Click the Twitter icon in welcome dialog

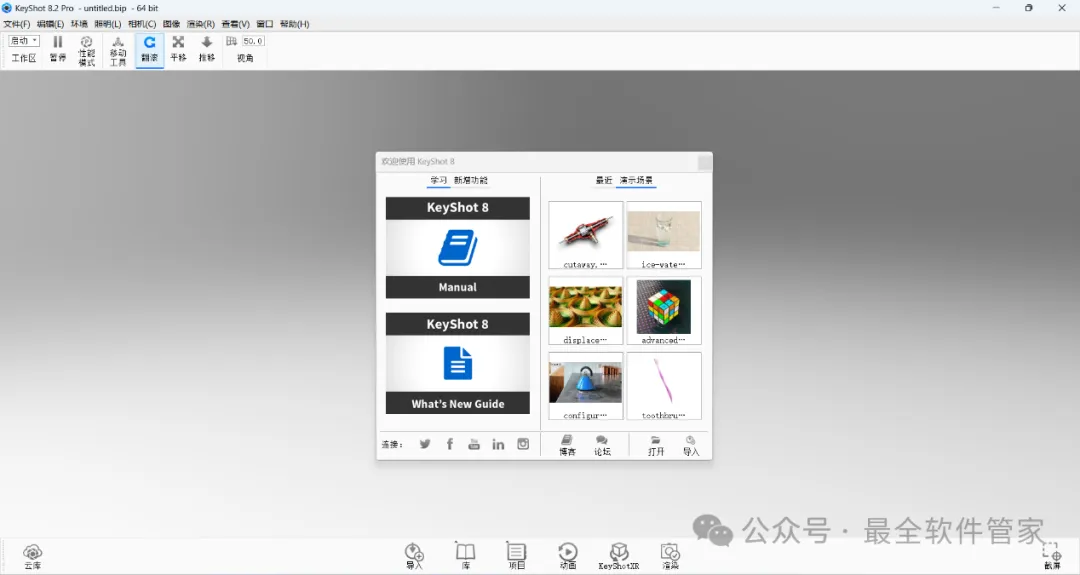tap(425, 444)
